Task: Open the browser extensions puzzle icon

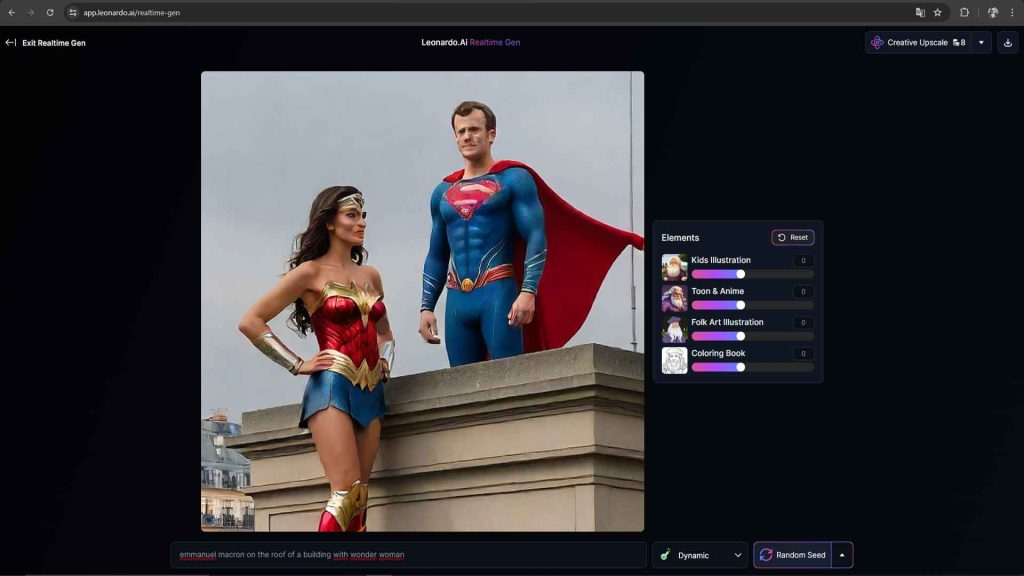Action: coord(965,12)
